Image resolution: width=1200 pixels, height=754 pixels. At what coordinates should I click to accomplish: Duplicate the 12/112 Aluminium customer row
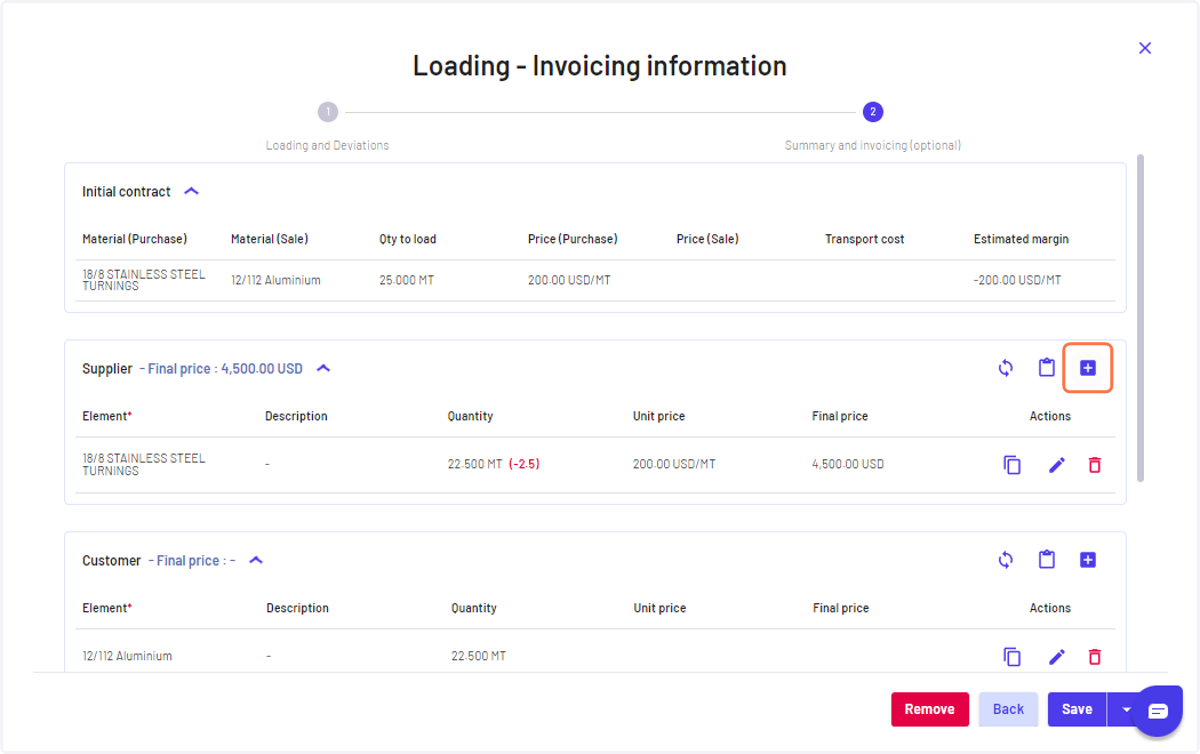tap(1012, 657)
